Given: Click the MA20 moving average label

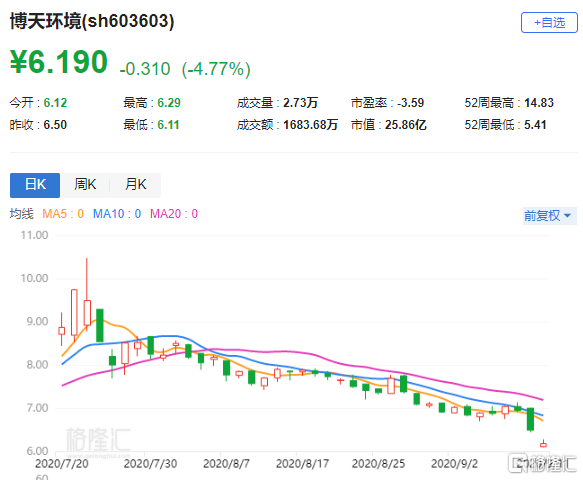Looking at the screenshot, I should point(174,214).
